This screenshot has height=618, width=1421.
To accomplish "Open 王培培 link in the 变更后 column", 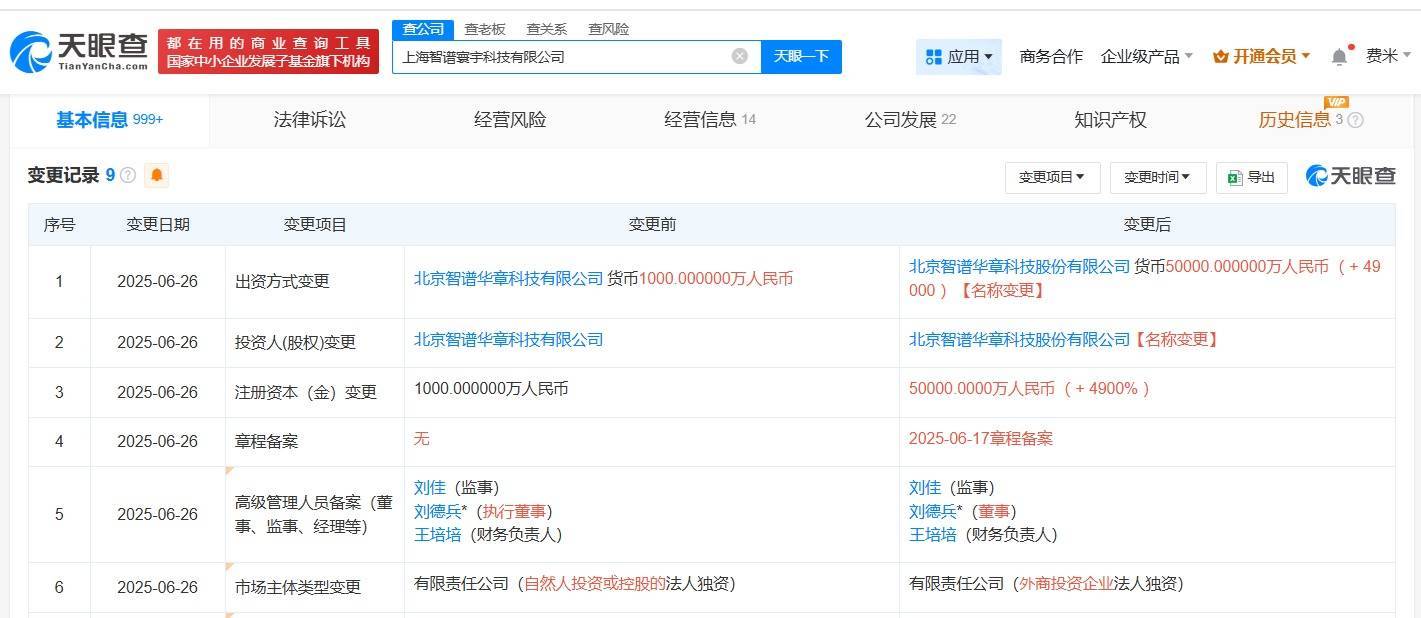I will (933, 535).
